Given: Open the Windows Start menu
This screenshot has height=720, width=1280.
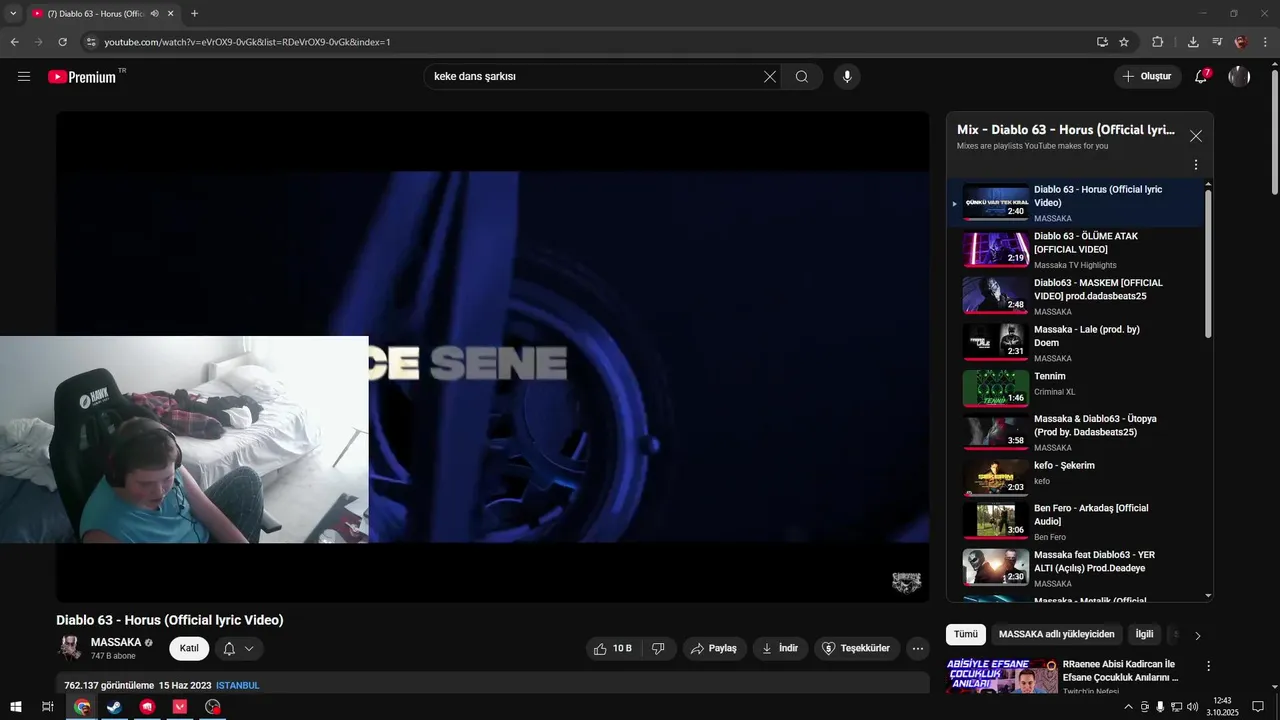Looking at the screenshot, I should click(15, 707).
